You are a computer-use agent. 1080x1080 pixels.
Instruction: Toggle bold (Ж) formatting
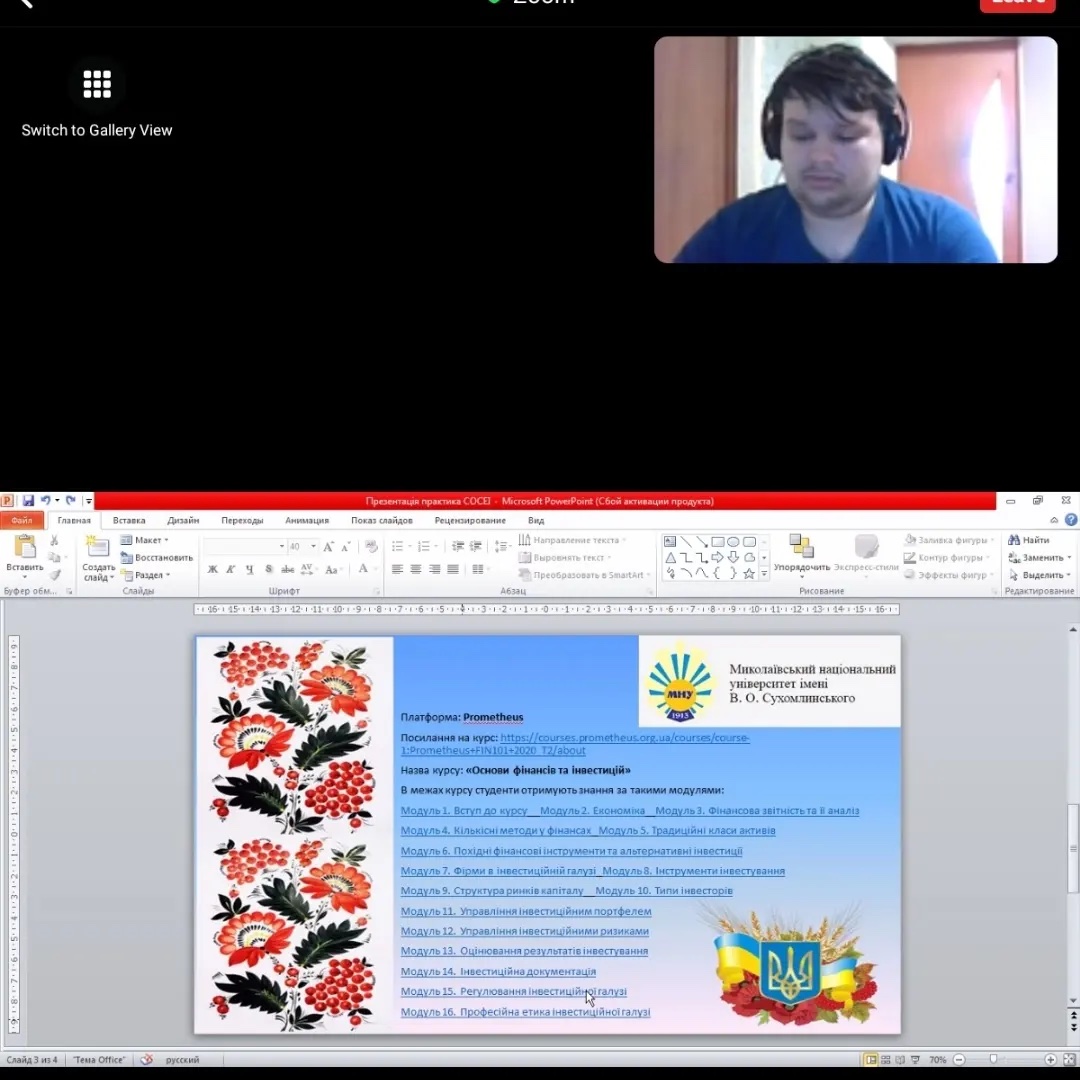213,569
